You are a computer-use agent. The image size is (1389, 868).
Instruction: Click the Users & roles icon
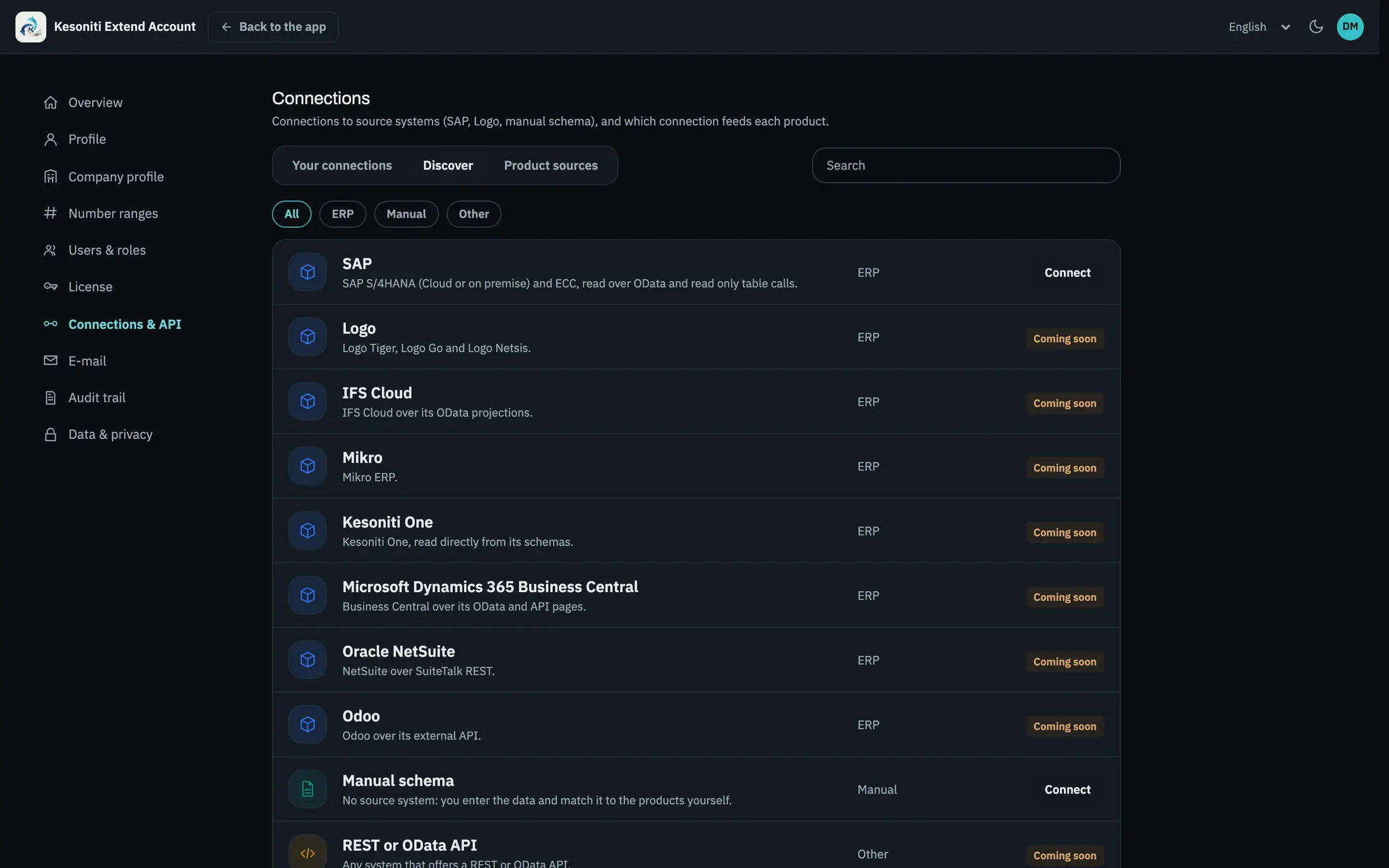[x=51, y=250]
